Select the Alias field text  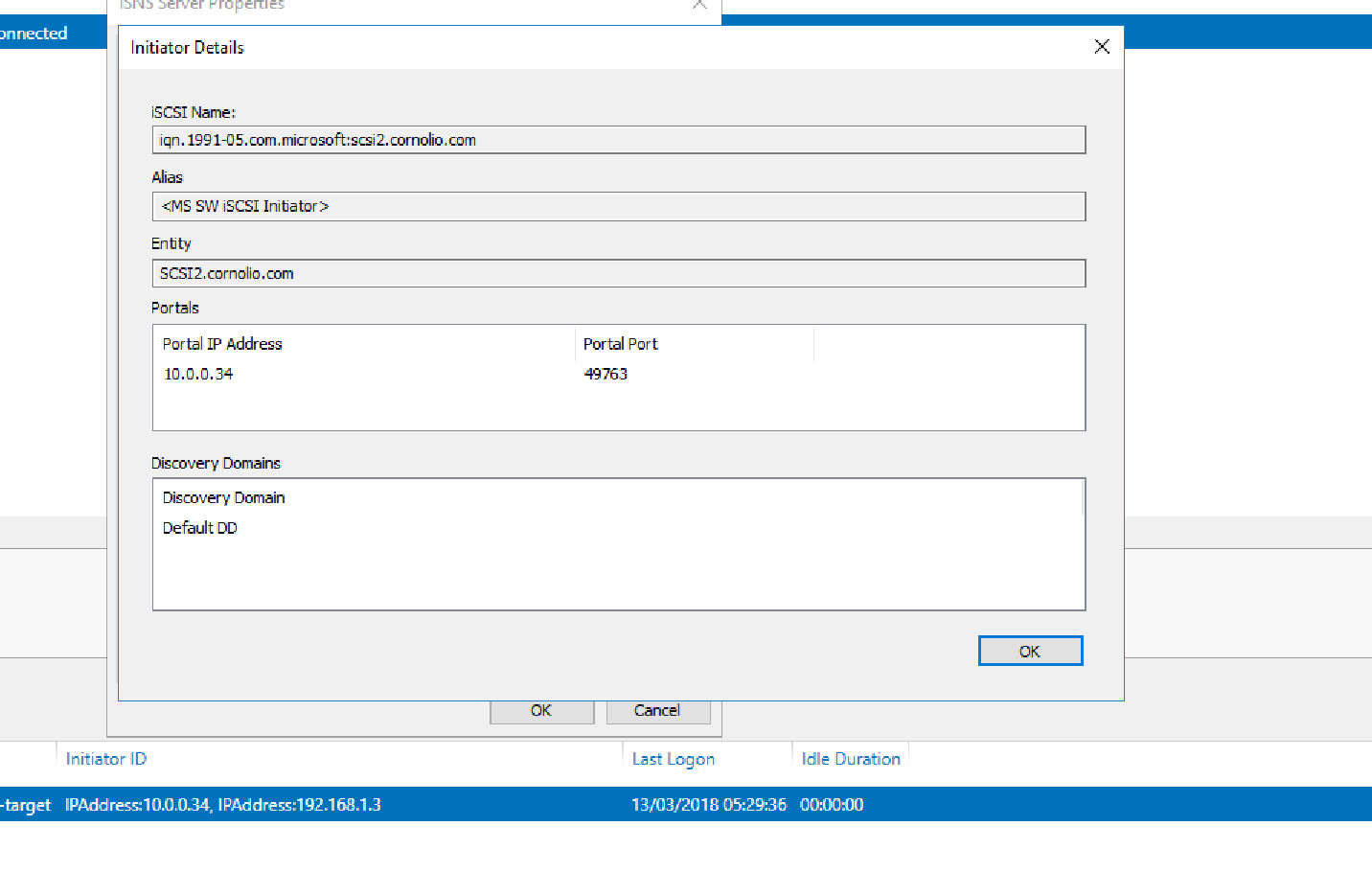point(619,206)
